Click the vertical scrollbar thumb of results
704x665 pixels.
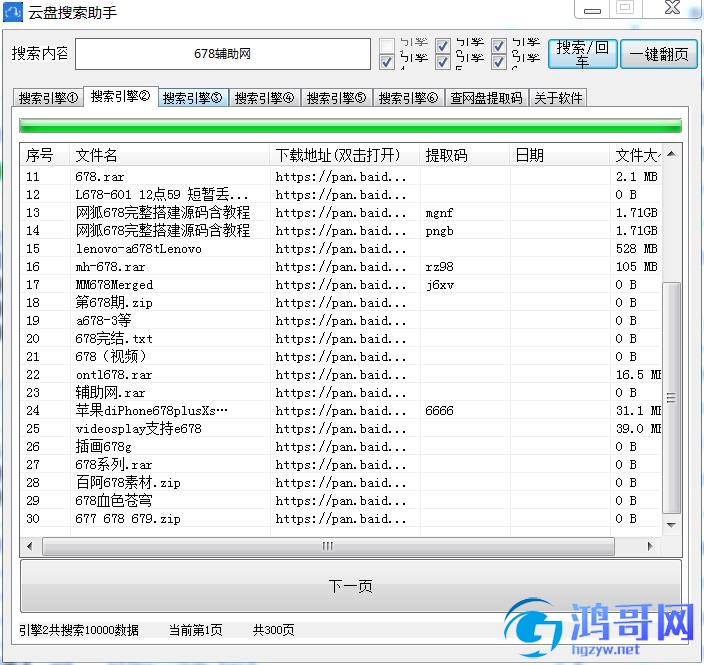point(672,398)
